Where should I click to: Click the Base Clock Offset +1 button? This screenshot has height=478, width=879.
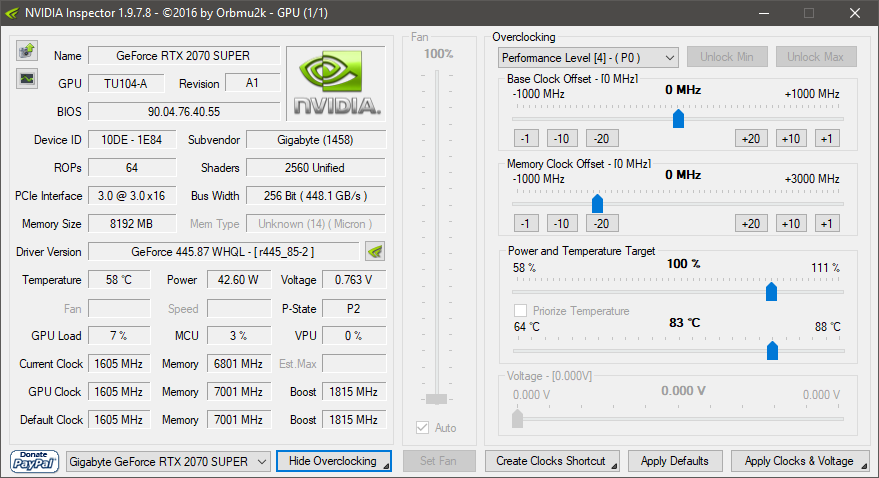(827, 138)
